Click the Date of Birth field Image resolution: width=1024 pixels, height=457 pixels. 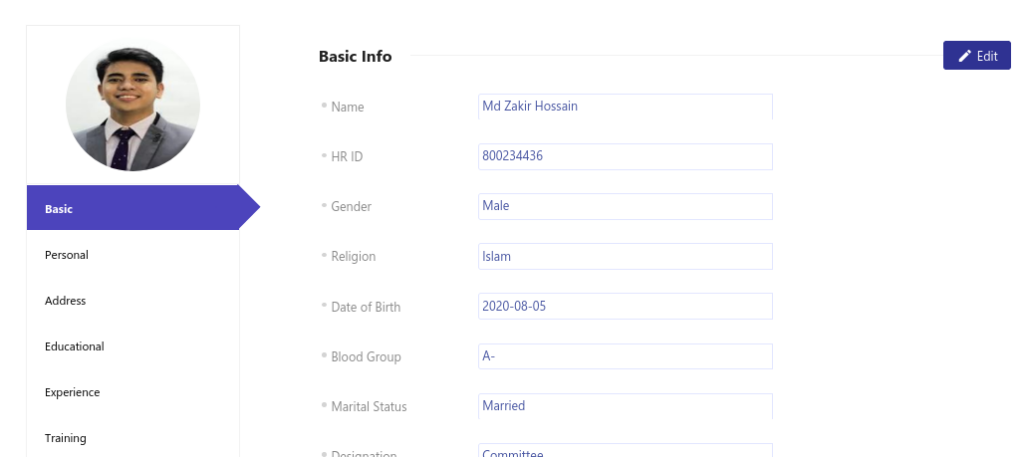click(x=626, y=306)
